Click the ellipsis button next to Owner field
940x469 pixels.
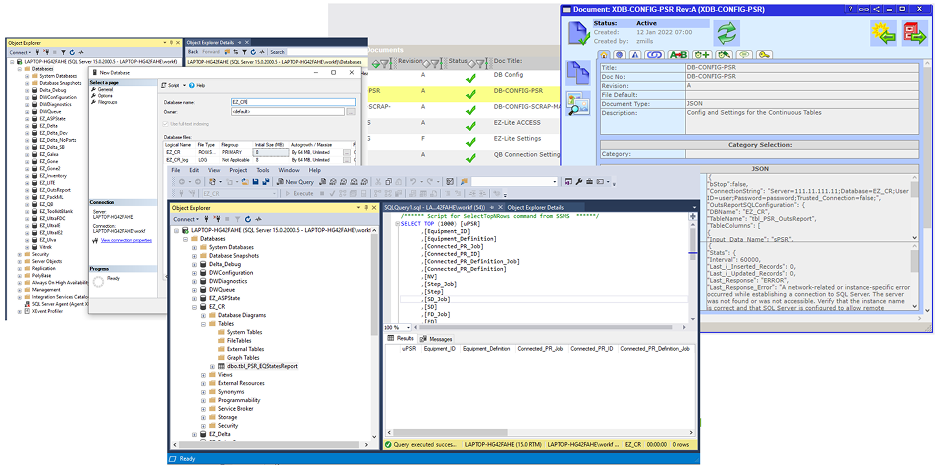(x=351, y=112)
